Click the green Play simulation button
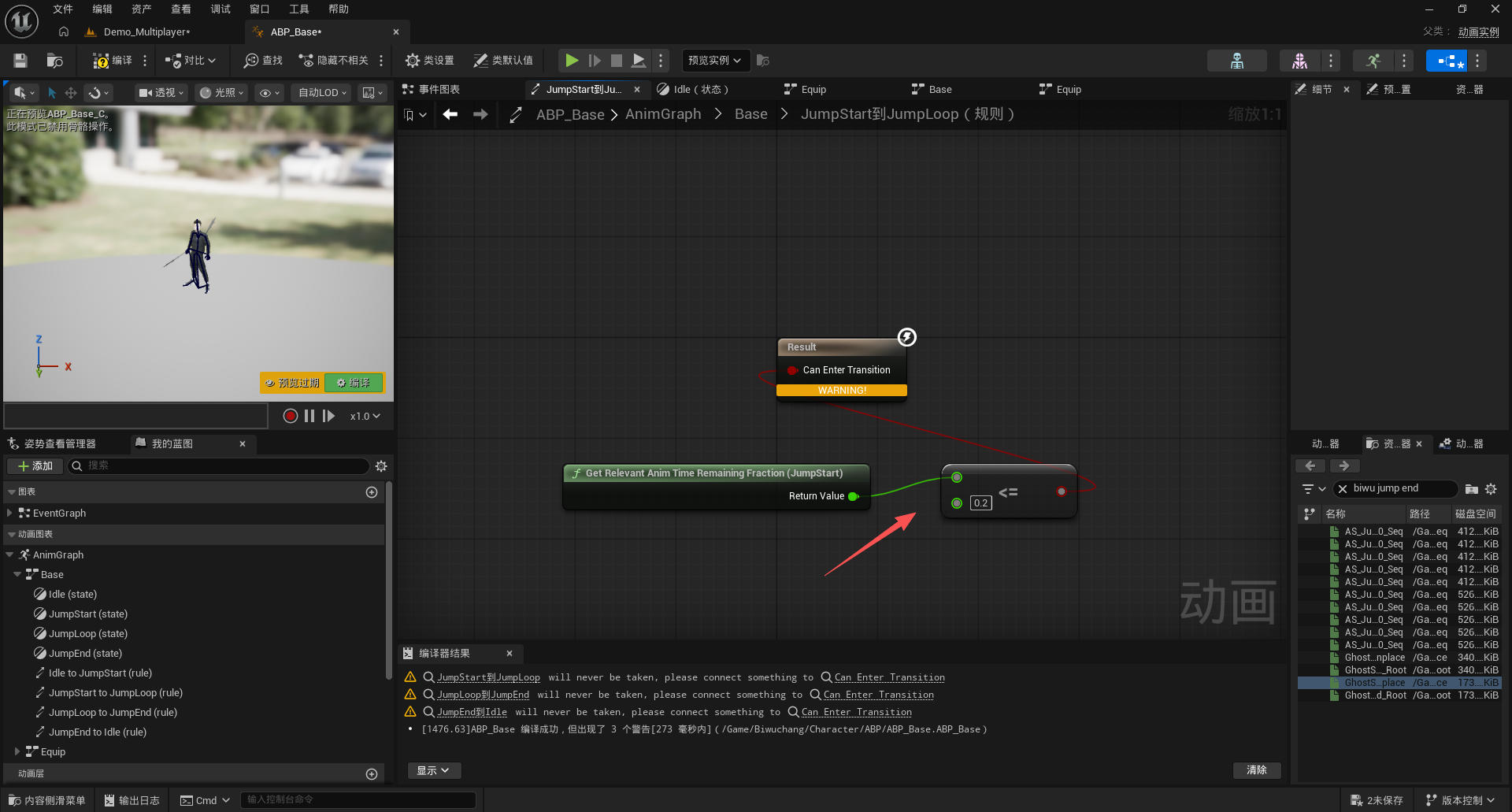Screen dimensions: 1512x812 click(572, 61)
